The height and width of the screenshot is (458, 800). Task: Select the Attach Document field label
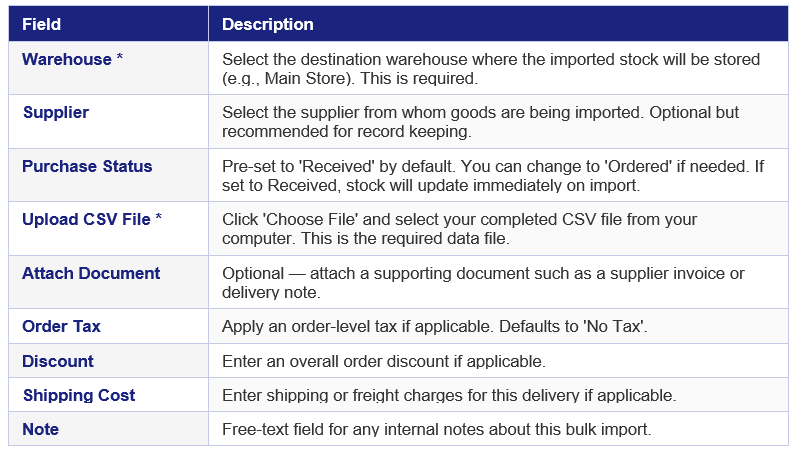pos(91,273)
